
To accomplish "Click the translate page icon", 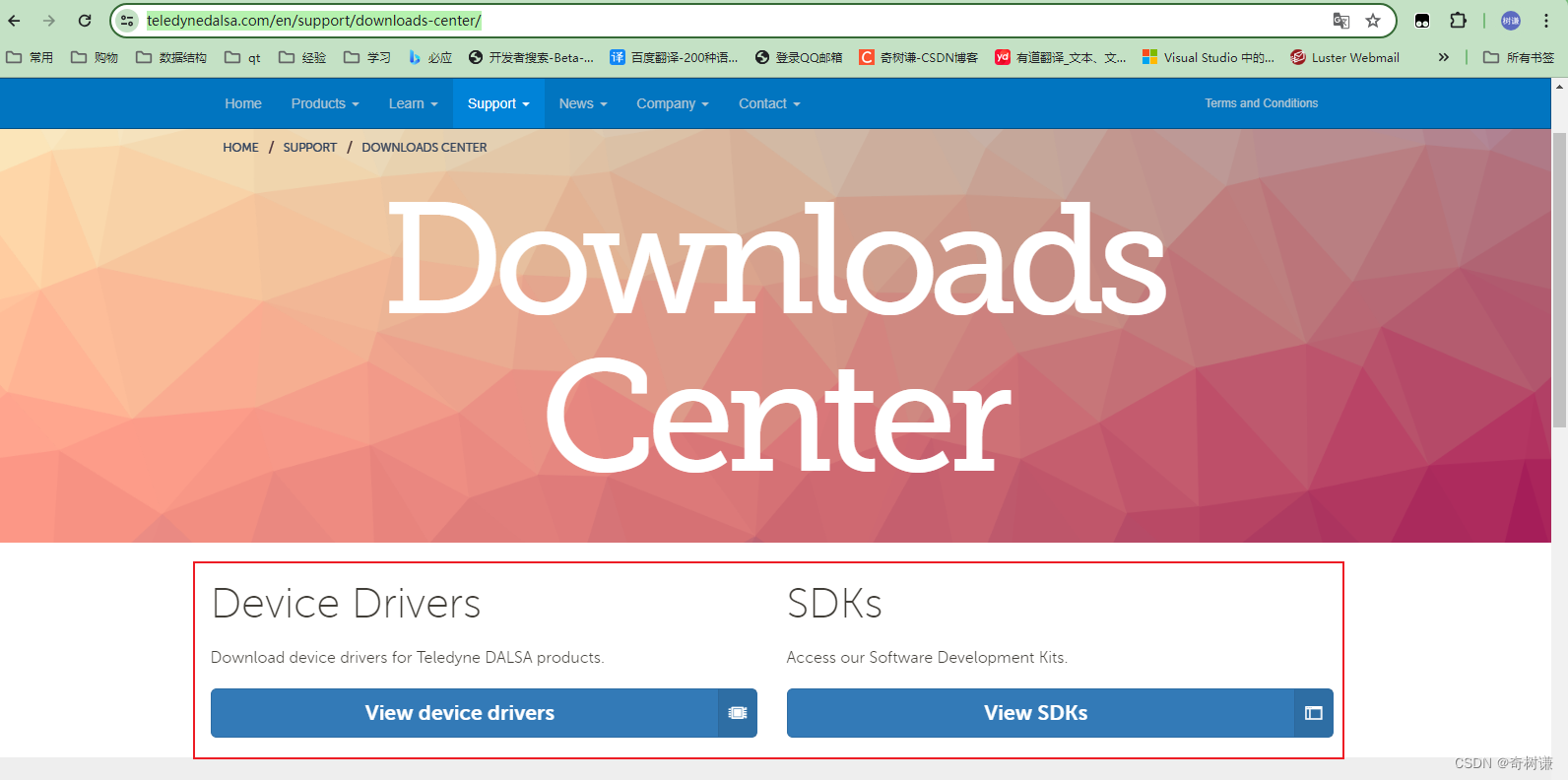I will pyautogui.click(x=1340, y=21).
